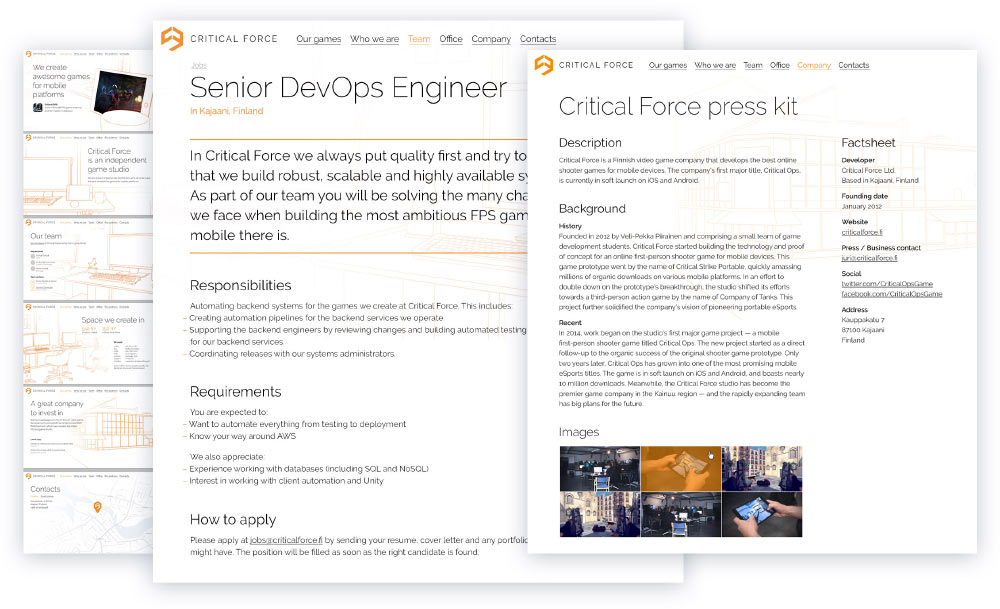Open the orange-tinted highlighted press image
This screenshot has height=609, width=1000.
coord(680,468)
